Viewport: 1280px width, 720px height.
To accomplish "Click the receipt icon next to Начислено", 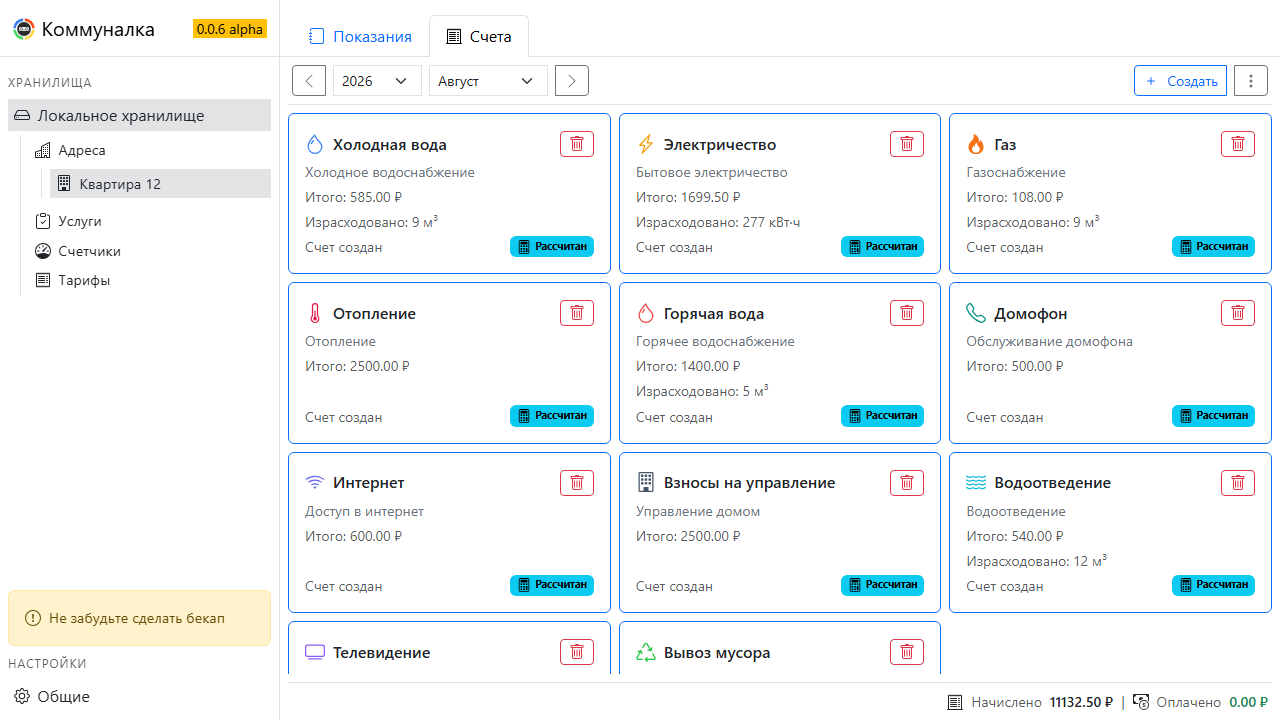I will pyautogui.click(x=955, y=702).
